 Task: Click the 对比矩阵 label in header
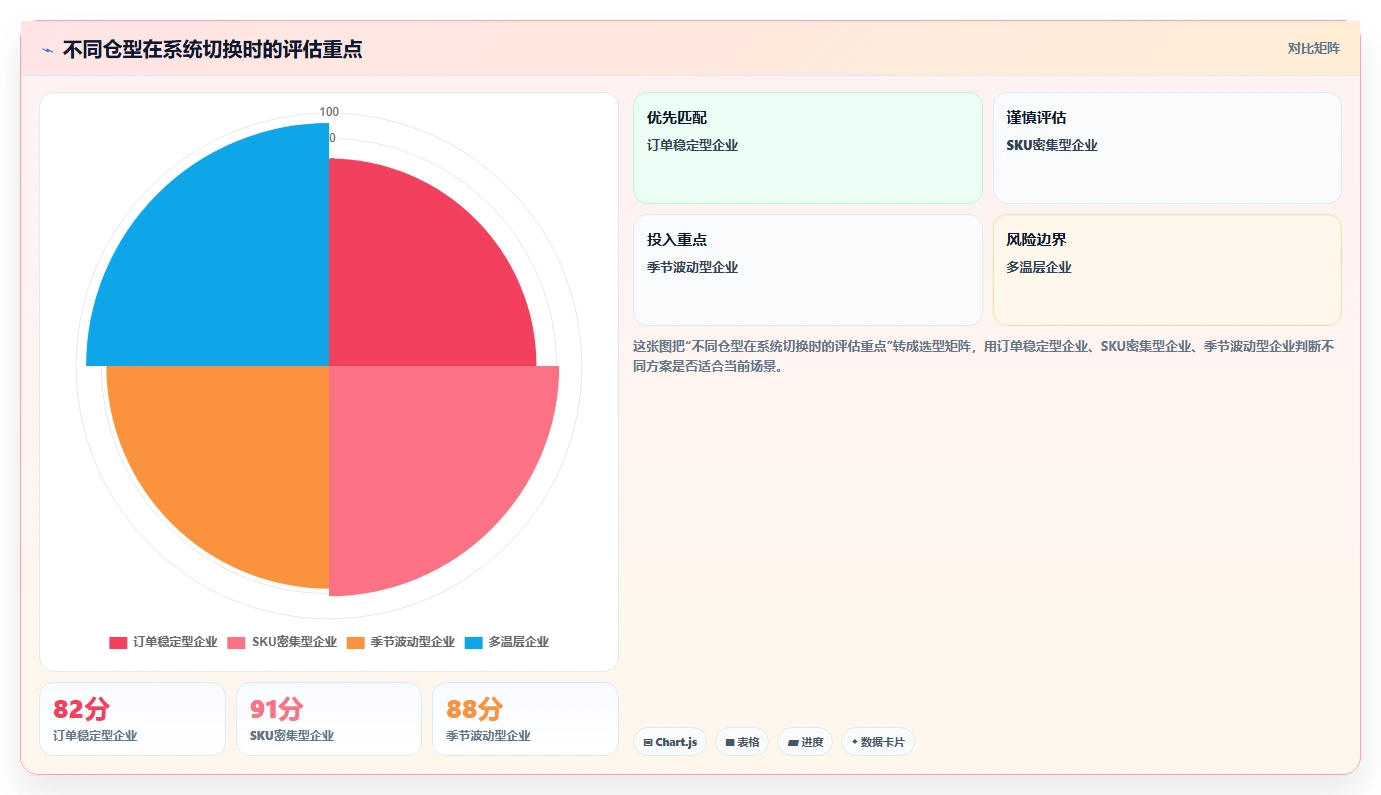pos(1313,49)
